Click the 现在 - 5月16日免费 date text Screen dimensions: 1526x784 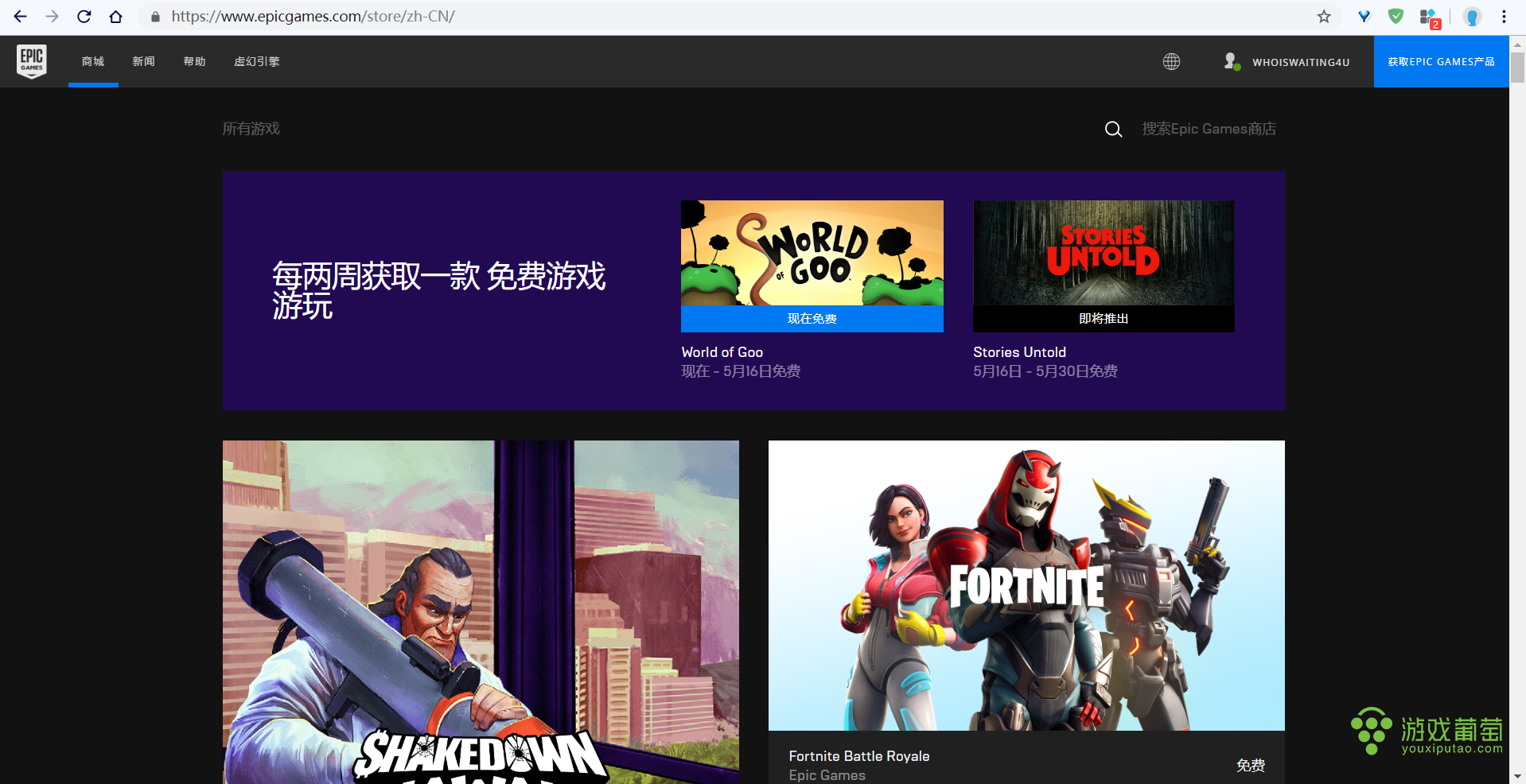[x=741, y=371]
